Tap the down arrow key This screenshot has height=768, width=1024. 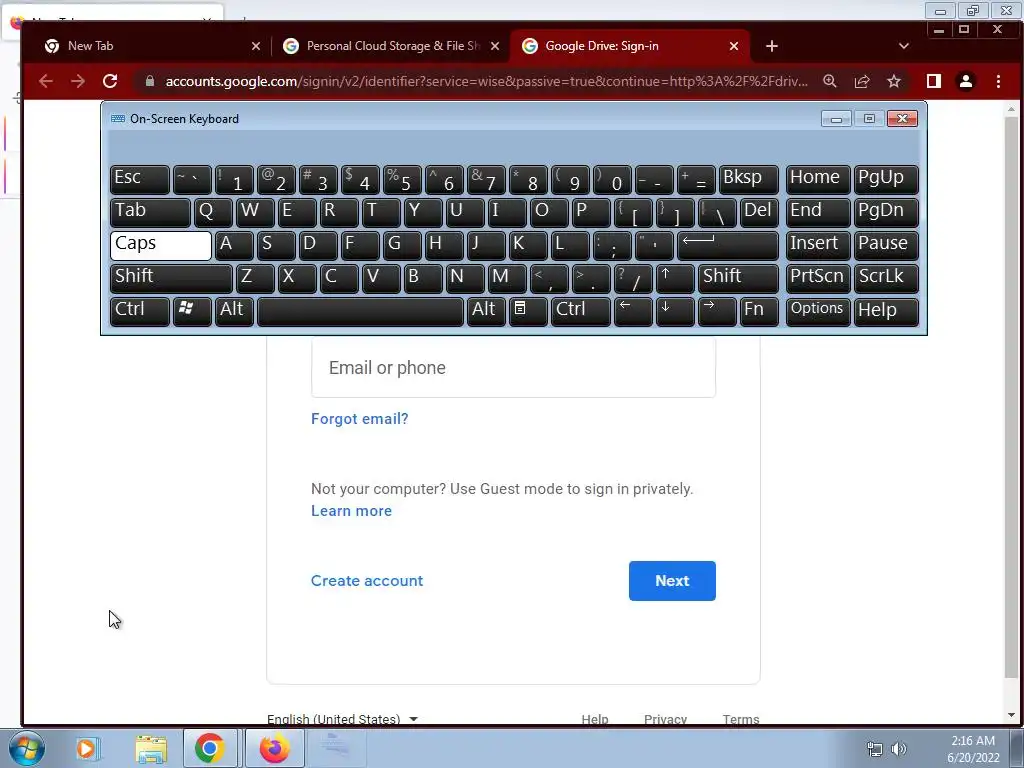coord(675,312)
